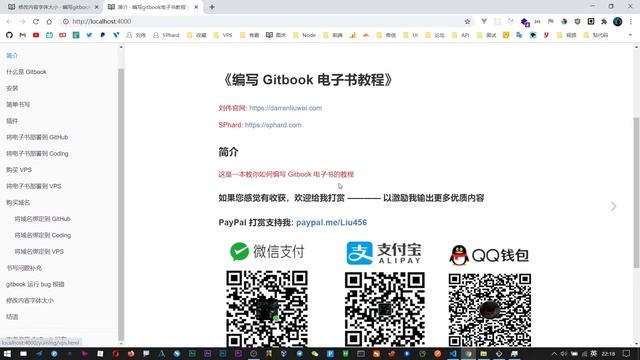The height and width of the screenshot is (360, 640).
Task: Open sidebar chapter 将电子书部署到 GitHub
Action: point(37,137)
